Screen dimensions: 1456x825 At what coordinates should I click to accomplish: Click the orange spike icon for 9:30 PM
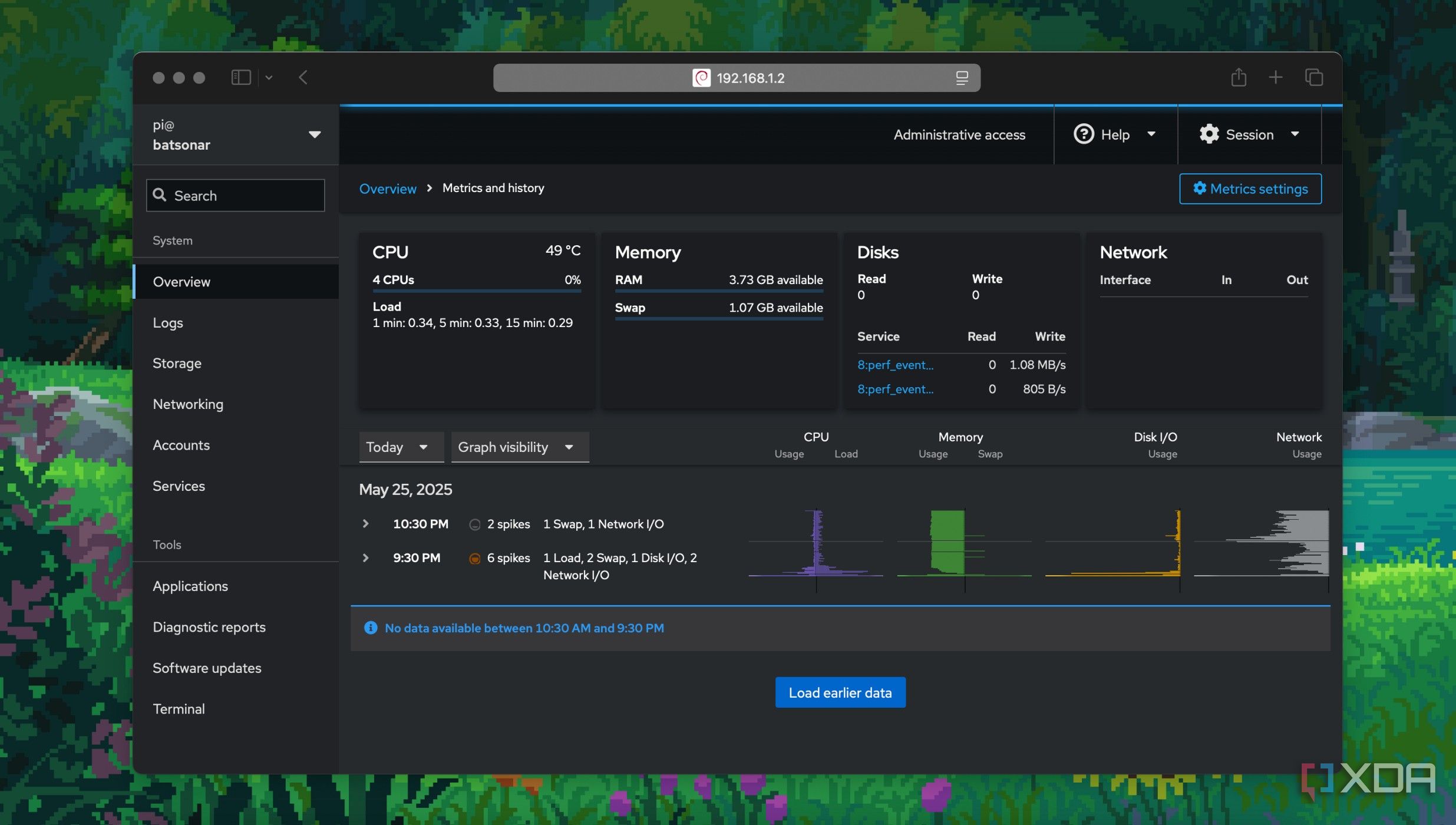(x=474, y=558)
